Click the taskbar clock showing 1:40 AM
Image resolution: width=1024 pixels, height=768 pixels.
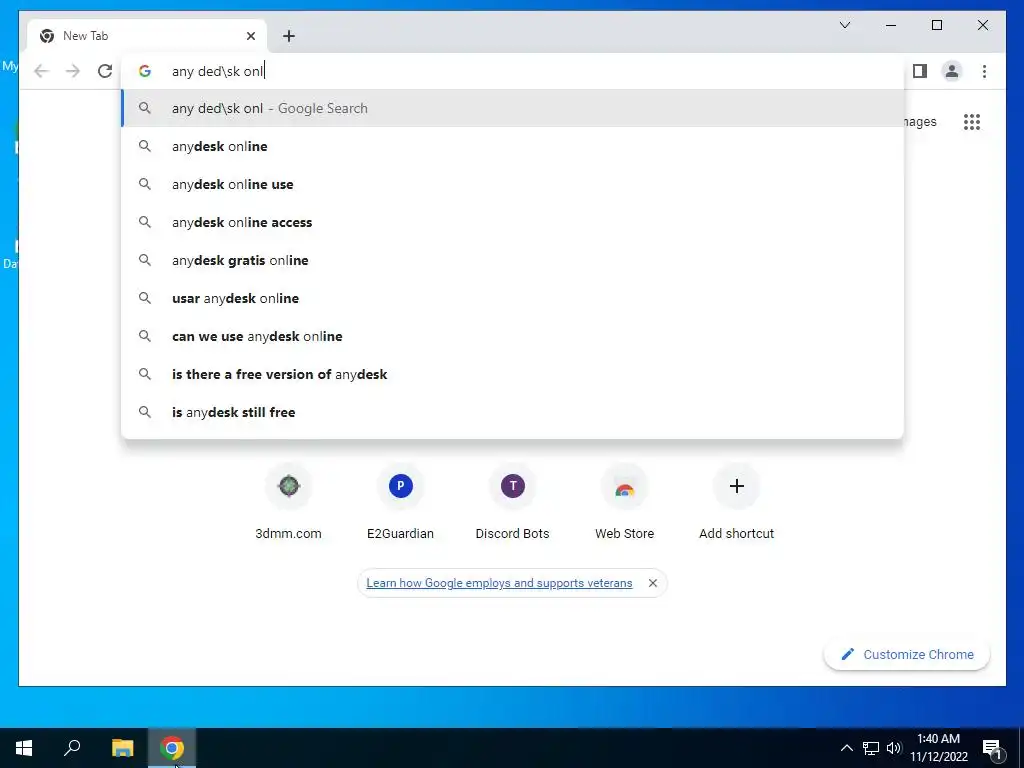click(x=938, y=748)
